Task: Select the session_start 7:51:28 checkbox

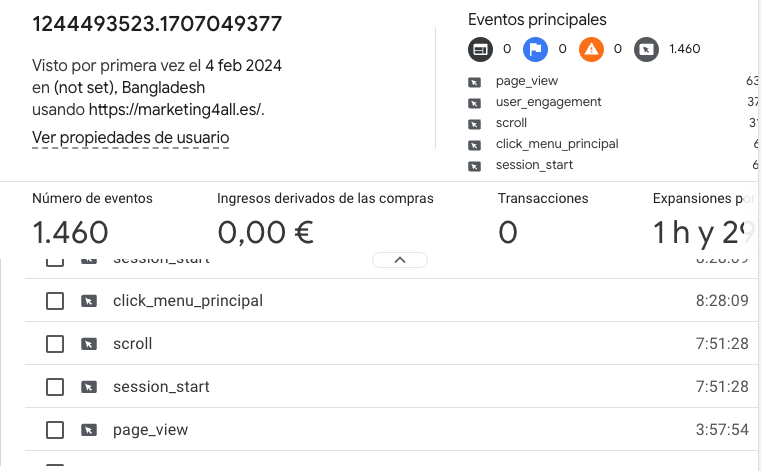Action: [55, 387]
